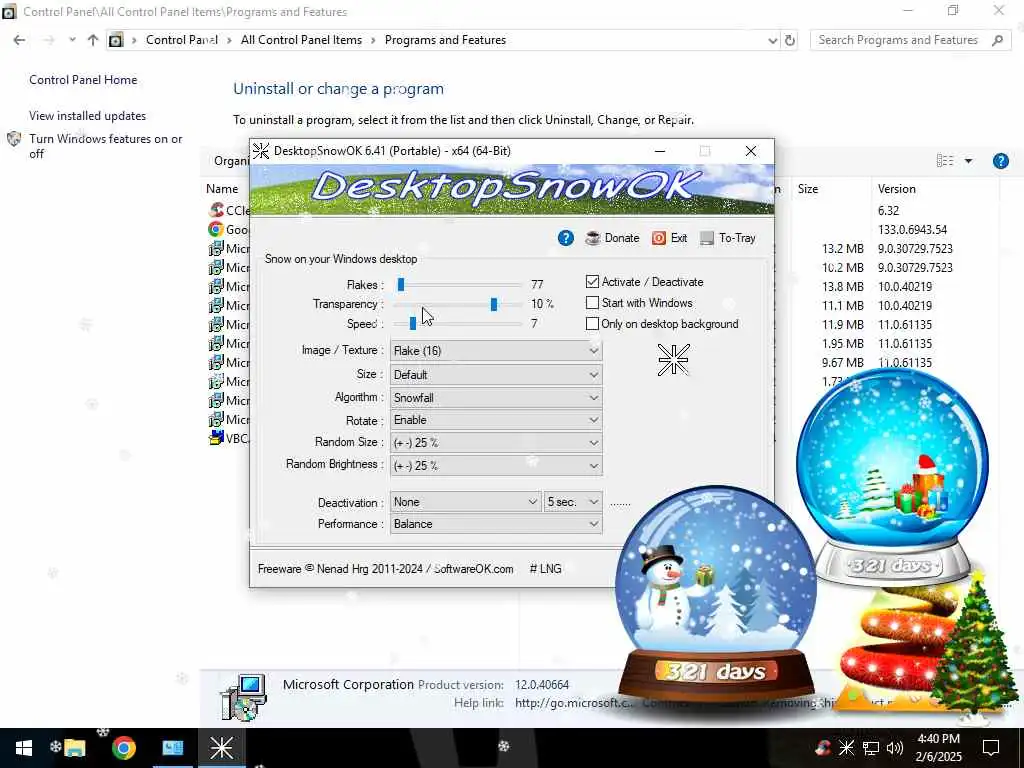Image resolution: width=1024 pixels, height=768 pixels.
Task: Expand the address bar history dropdown
Action: point(773,40)
